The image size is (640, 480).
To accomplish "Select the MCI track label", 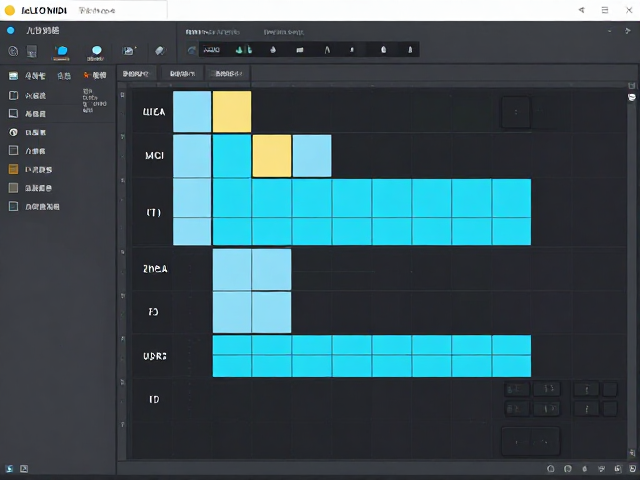I will (x=154, y=156).
